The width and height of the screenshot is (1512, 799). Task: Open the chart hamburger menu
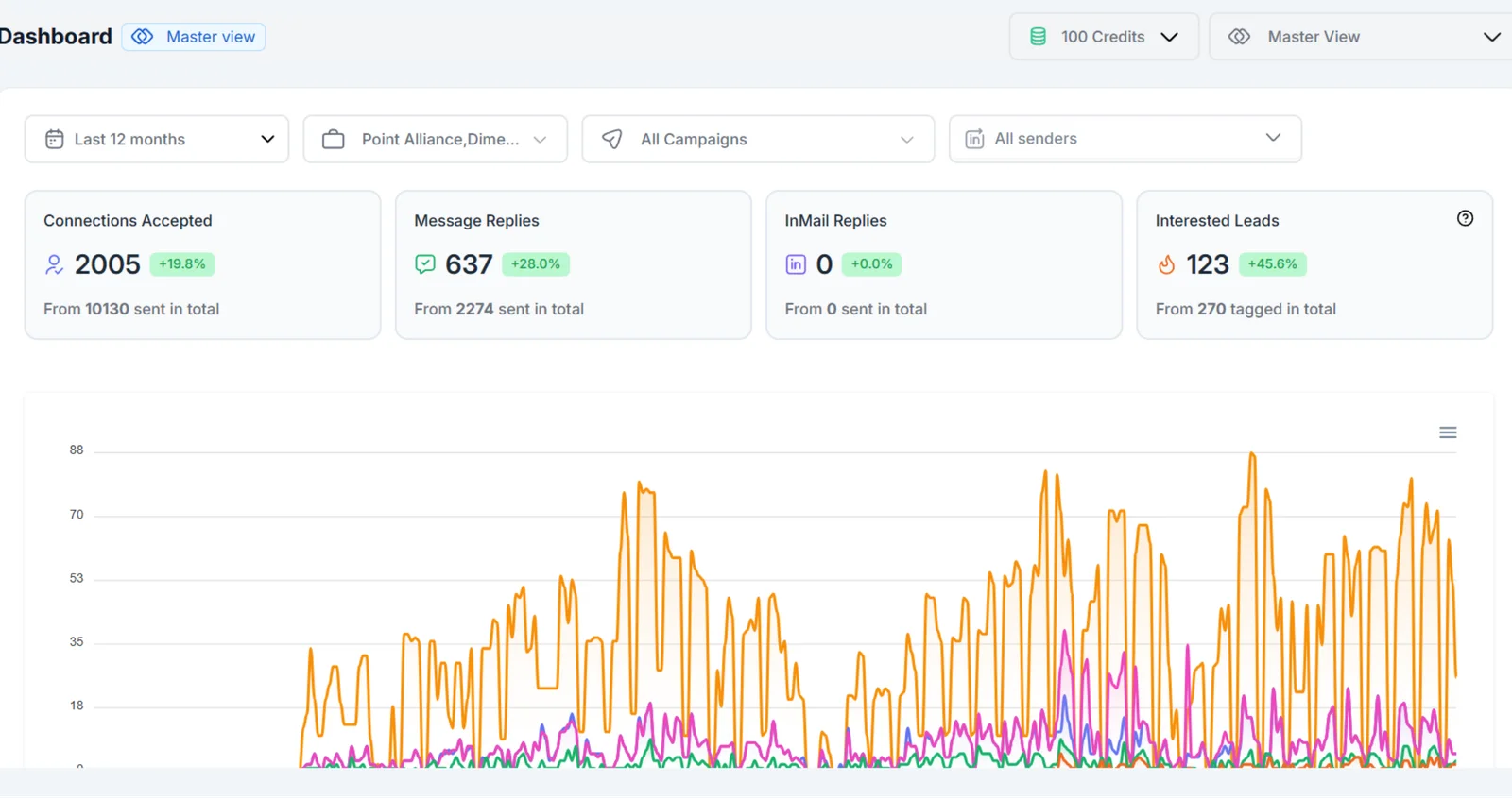click(1448, 433)
